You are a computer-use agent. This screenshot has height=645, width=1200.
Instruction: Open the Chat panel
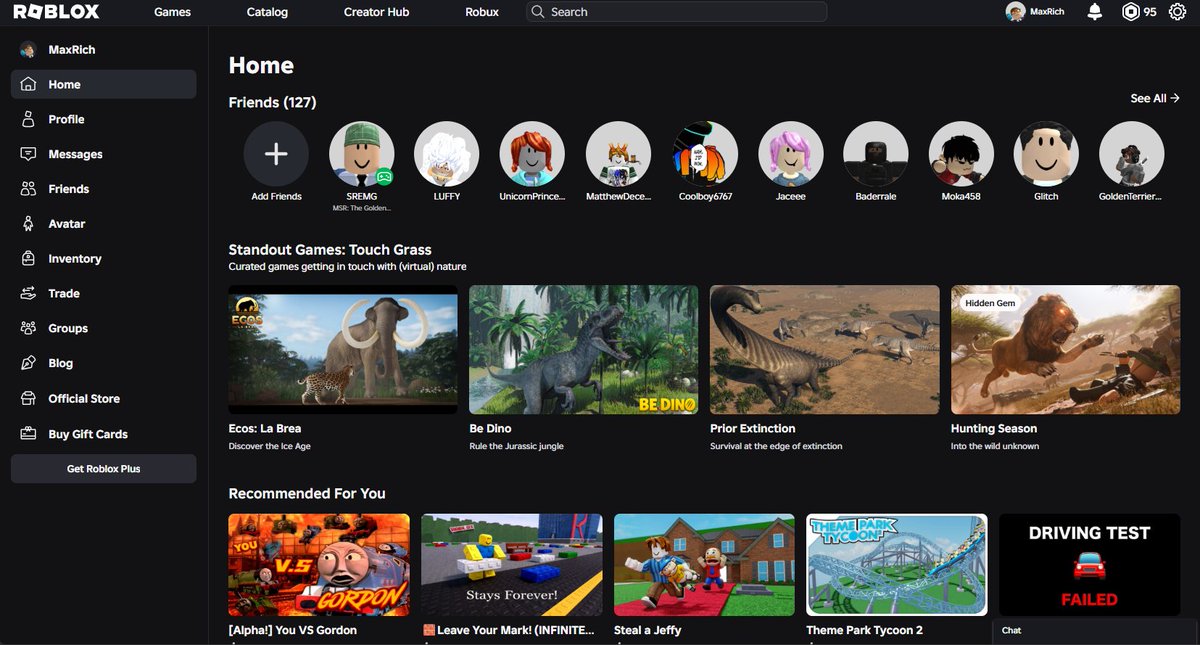1096,630
